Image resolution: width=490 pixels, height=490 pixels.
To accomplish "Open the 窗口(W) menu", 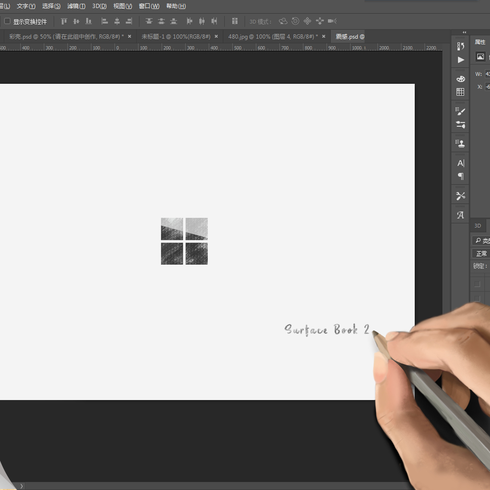I will [149, 6].
